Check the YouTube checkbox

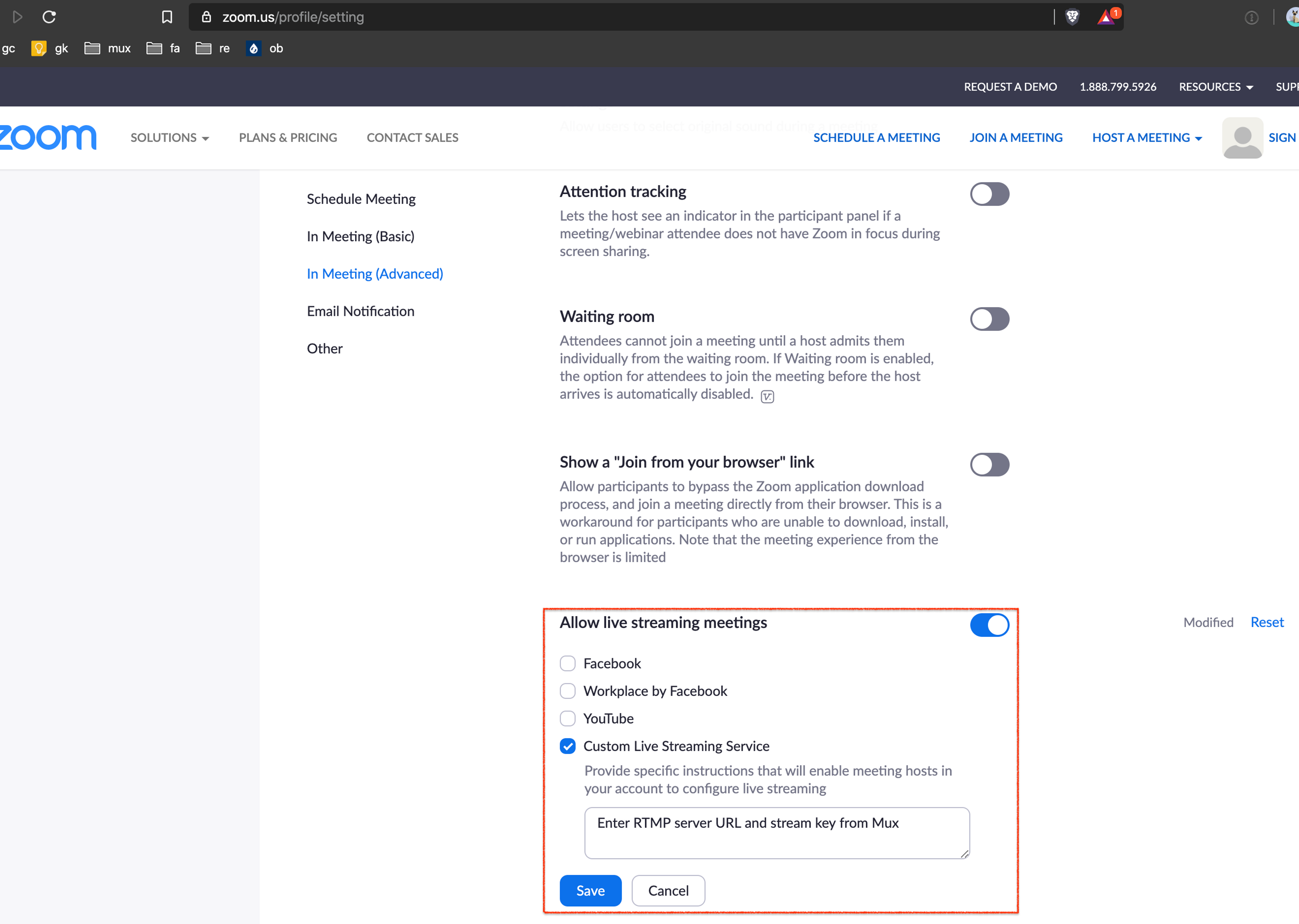(567, 719)
